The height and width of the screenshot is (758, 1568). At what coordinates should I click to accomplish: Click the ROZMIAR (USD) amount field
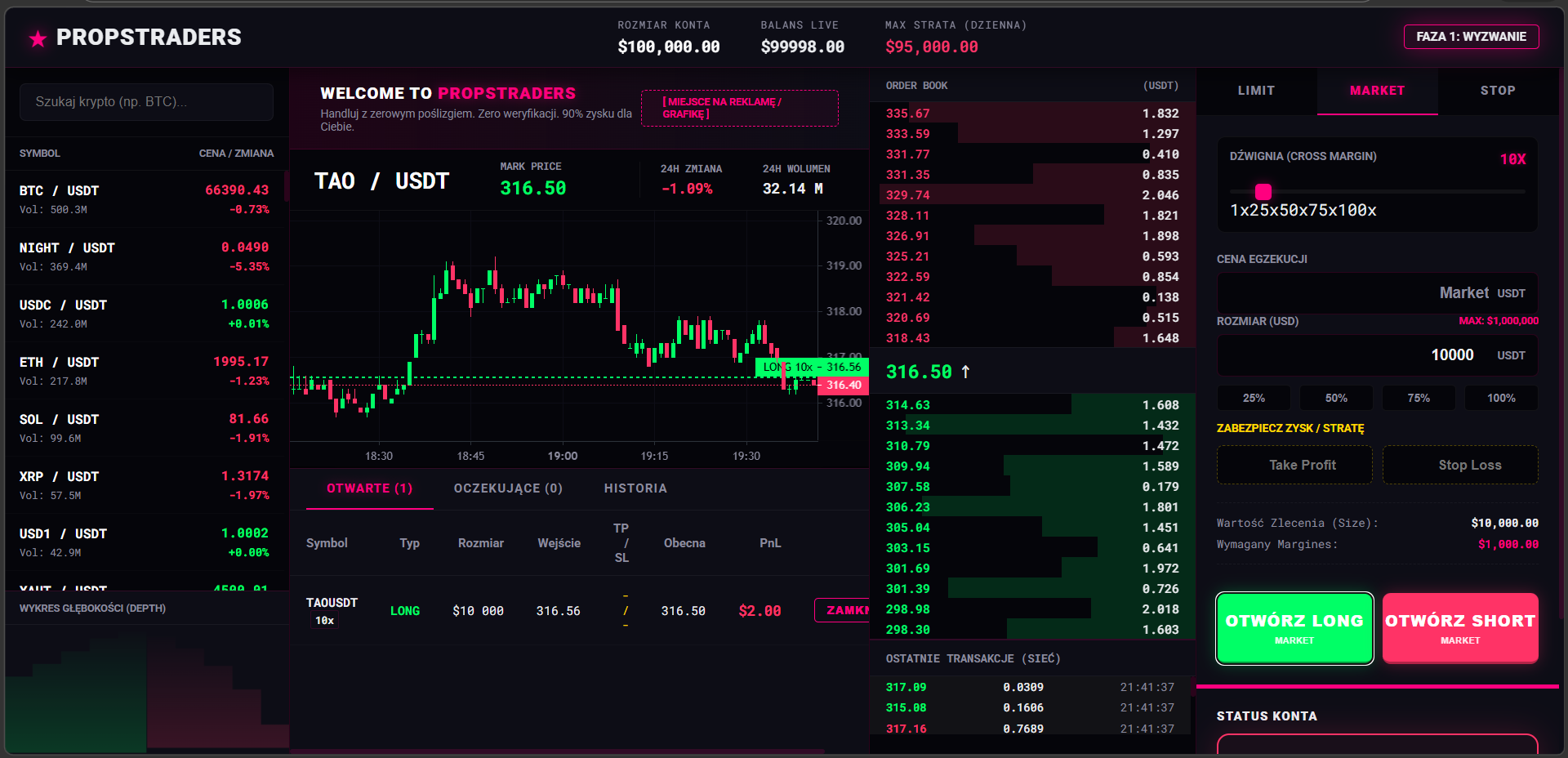tap(1377, 355)
